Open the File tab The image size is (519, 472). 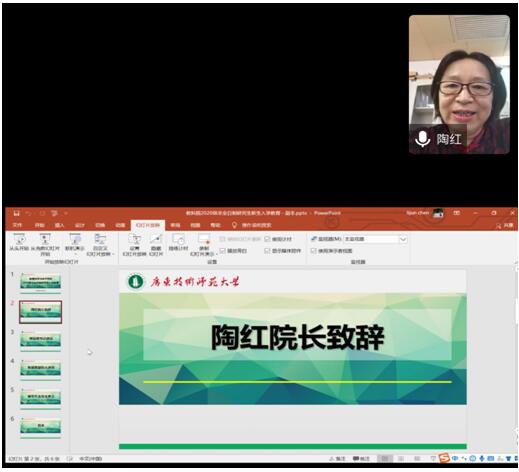17,225
